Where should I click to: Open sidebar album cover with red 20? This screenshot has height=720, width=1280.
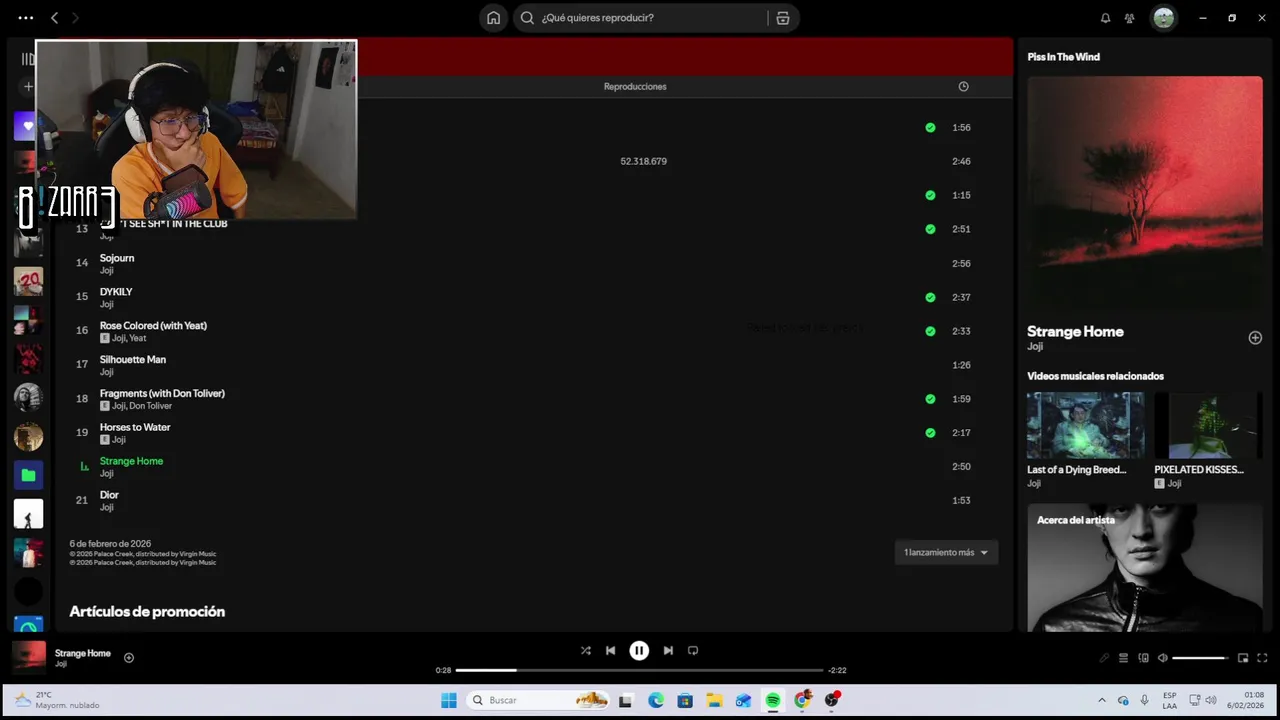(x=28, y=281)
